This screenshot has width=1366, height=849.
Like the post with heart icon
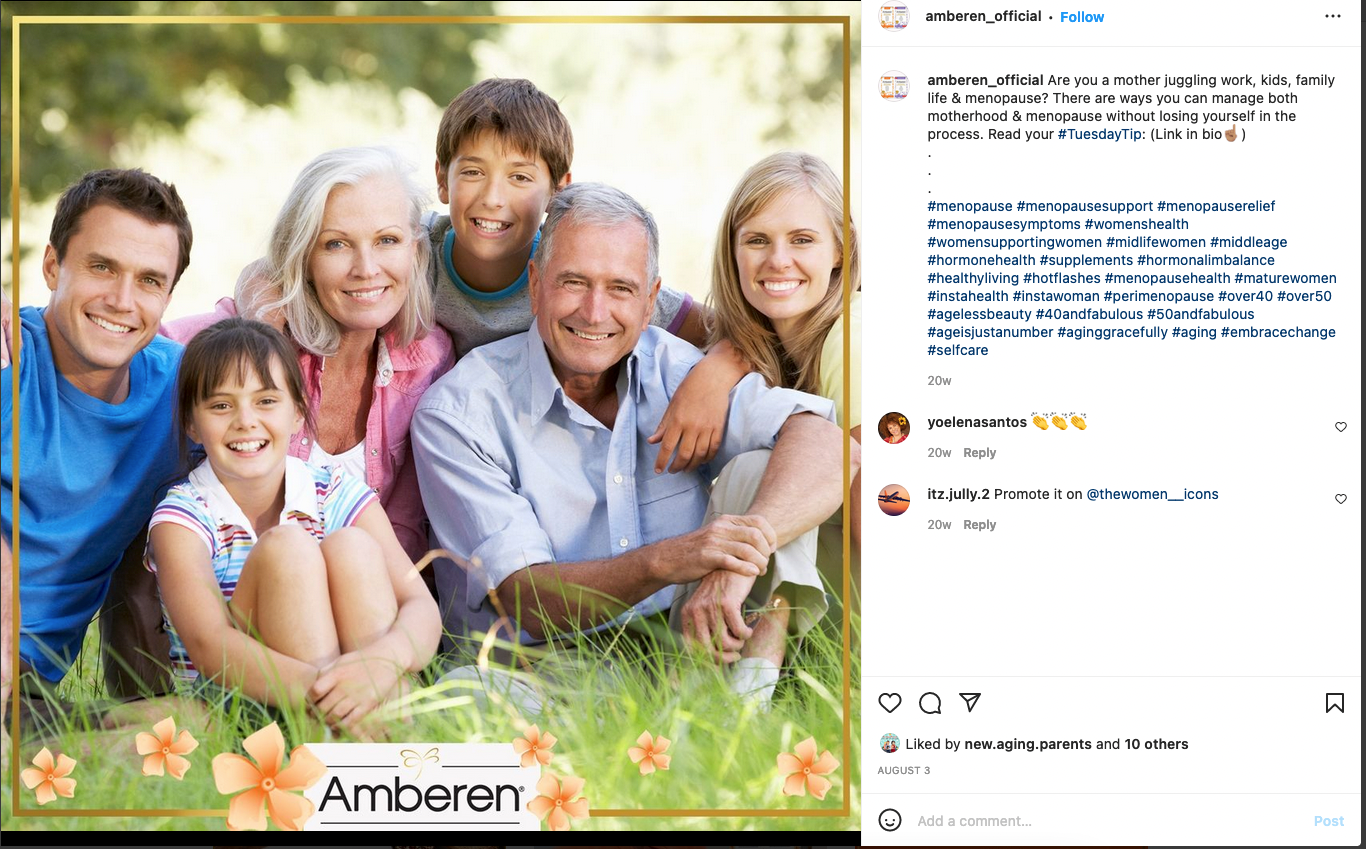pyautogui.click(x=890, y=703)
